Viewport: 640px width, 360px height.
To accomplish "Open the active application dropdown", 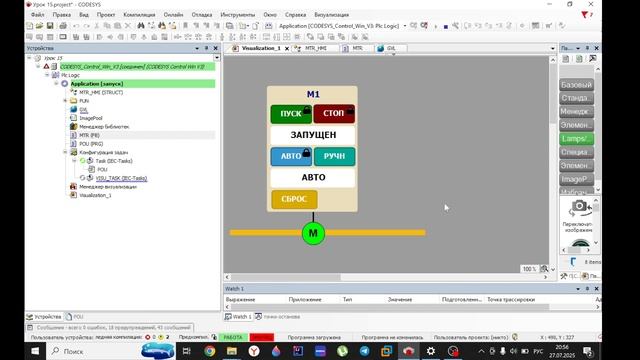I will point(404,26).
